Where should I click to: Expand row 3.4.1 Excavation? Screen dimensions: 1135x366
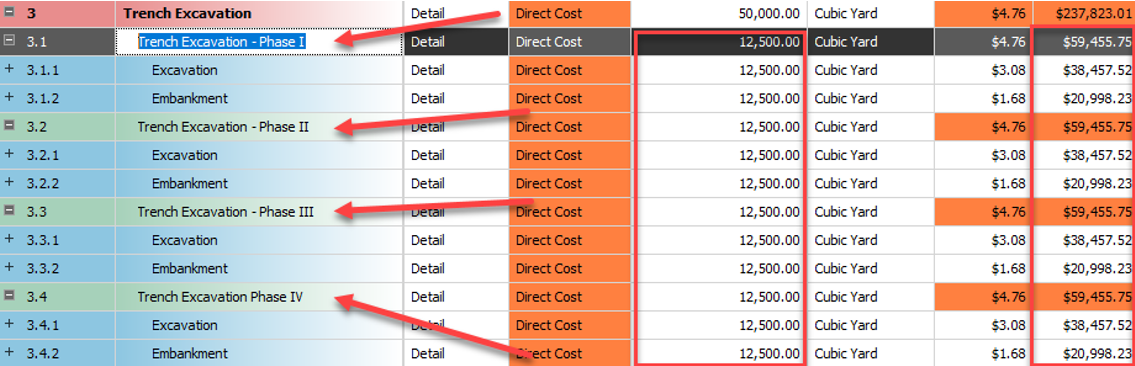(9, 324)
